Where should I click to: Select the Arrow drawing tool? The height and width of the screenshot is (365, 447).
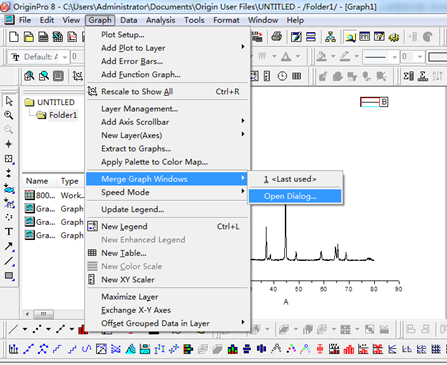coord(9,246)
